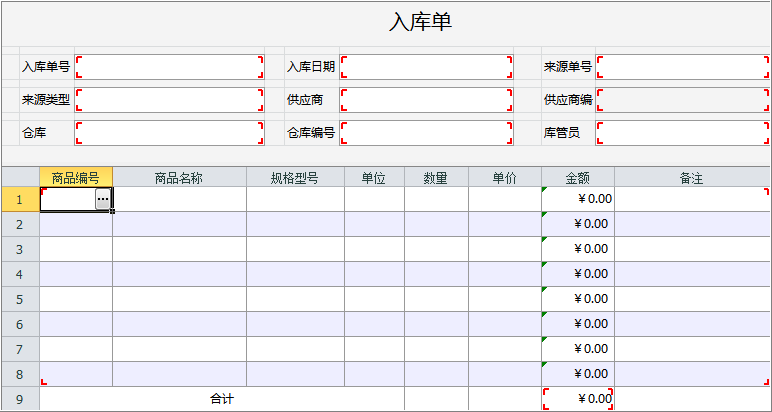Image resolution: width=772 pixels, height=412 pixels.
Task: Click the 规格型号 cell in row 1
Action: [295, 199]
